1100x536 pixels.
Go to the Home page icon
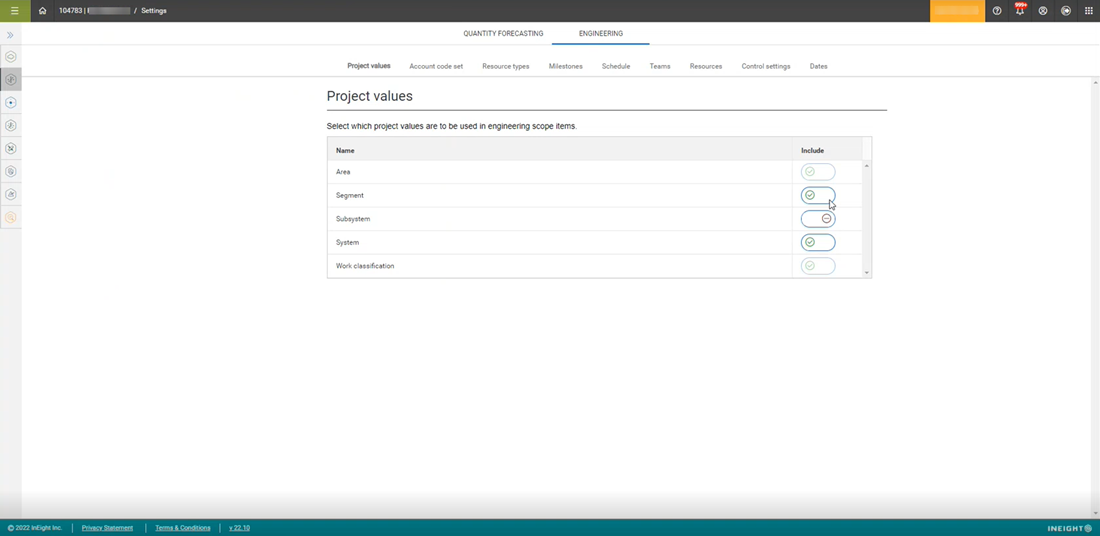(42, 11)
